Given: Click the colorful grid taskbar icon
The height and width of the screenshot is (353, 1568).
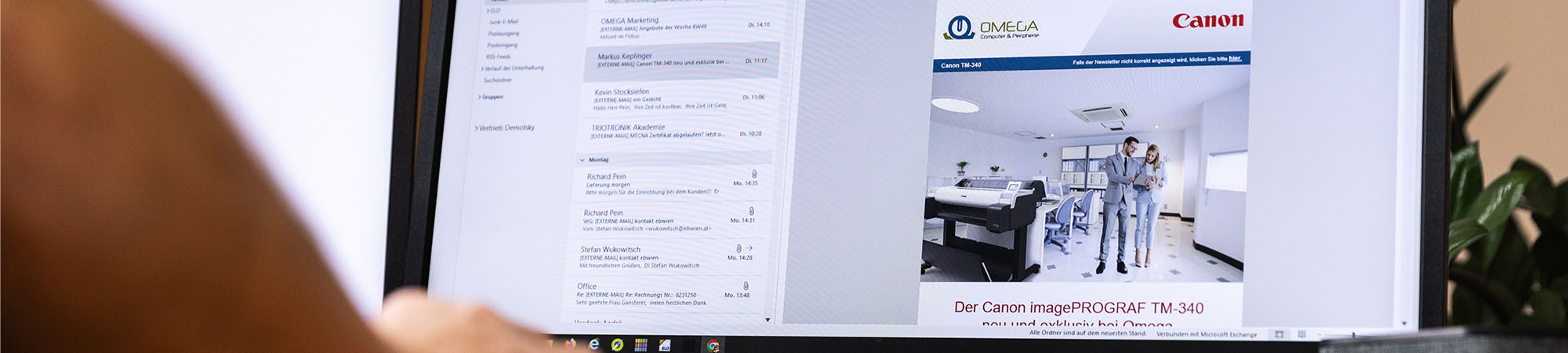Looking at the screenshot, I should (x=641, y=345).
